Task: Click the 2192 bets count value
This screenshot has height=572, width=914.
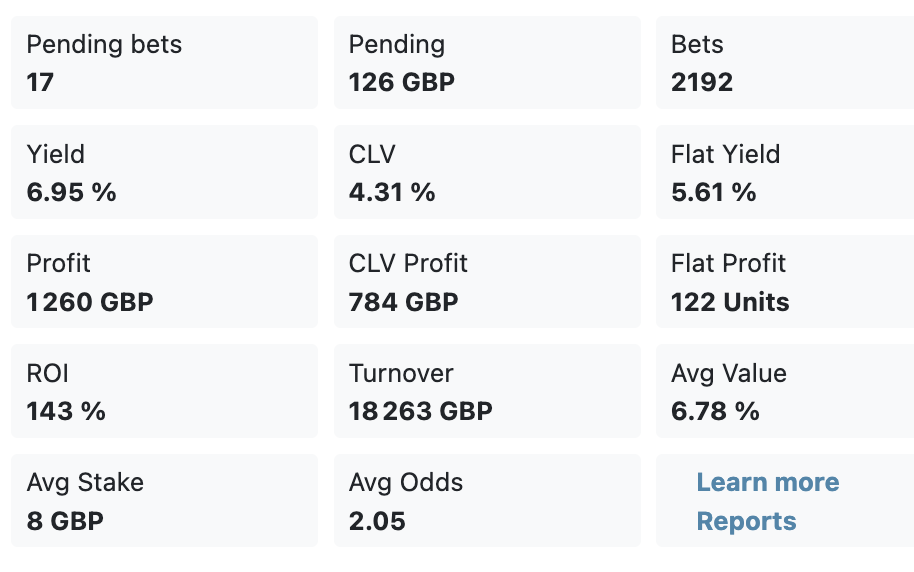Action: click(702, 82)
